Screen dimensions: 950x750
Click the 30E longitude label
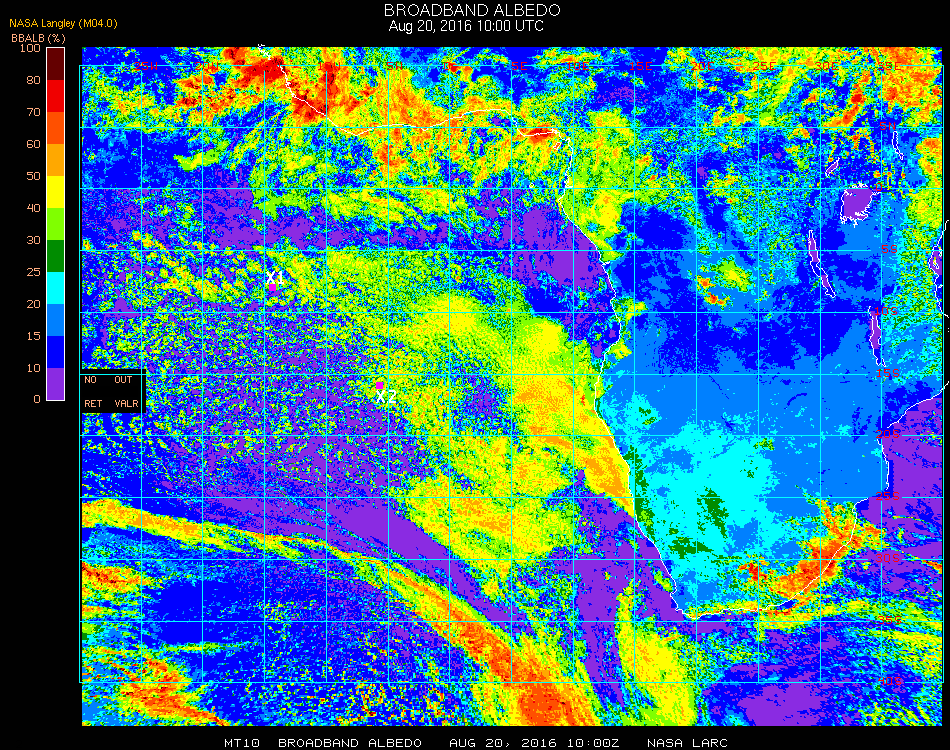[826, 65]
